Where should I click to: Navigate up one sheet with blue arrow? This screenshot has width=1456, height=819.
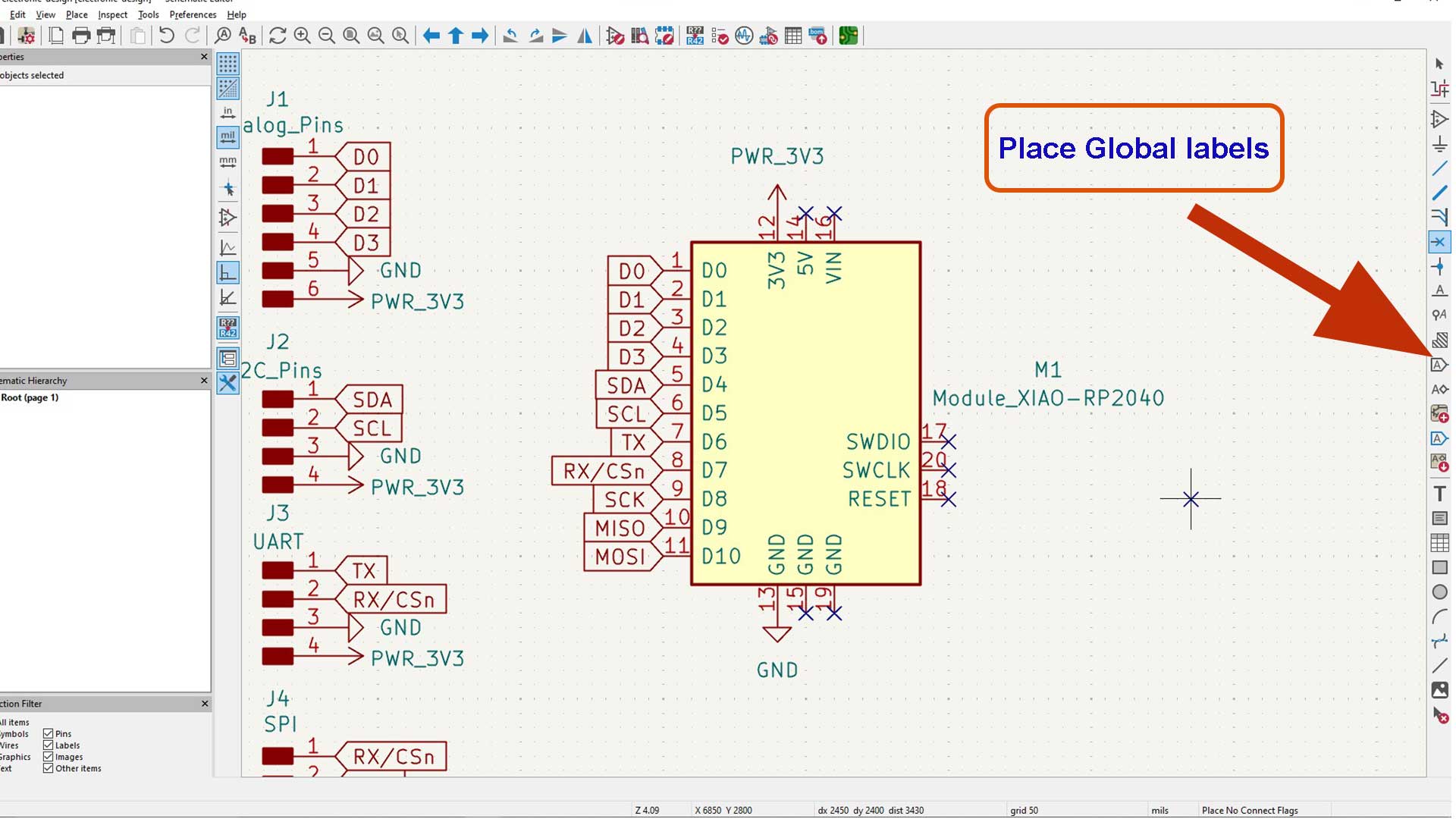tap(456, 36)
